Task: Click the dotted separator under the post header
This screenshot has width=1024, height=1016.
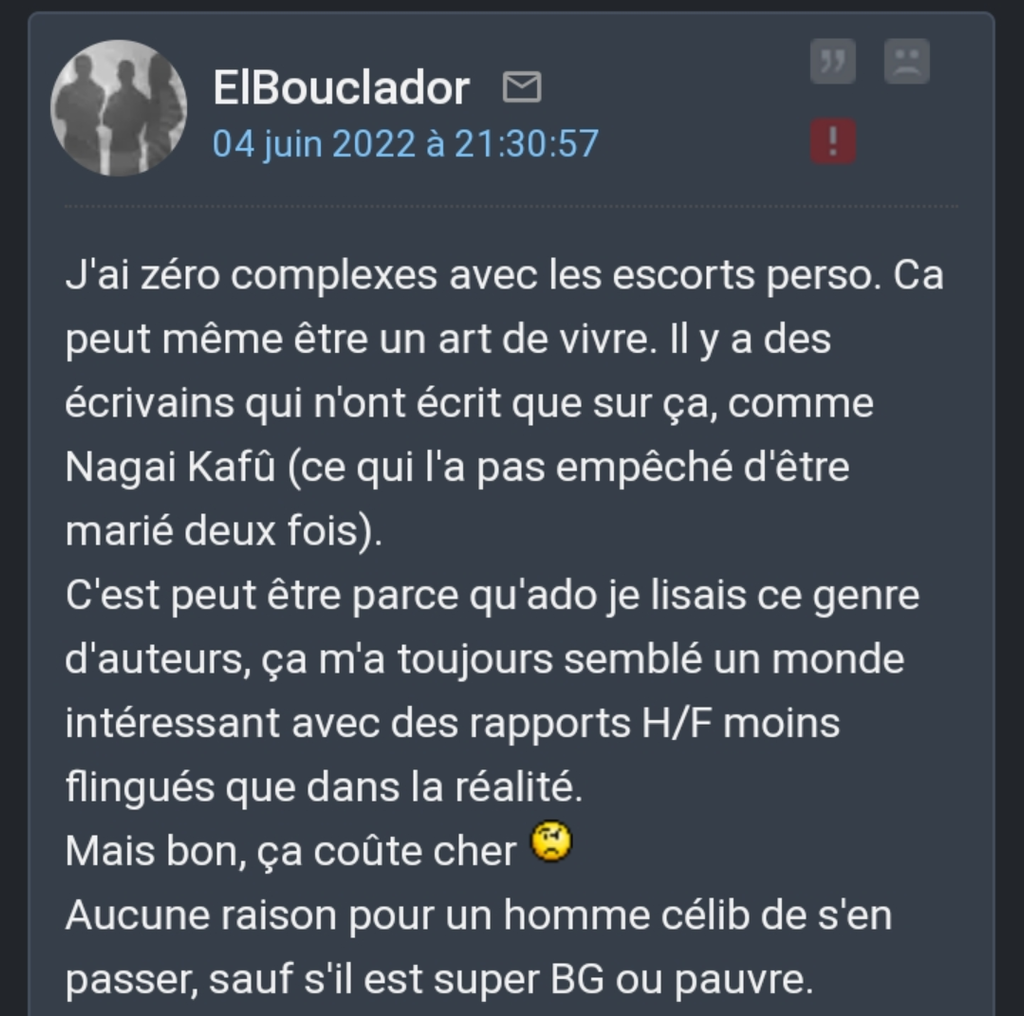Action: (x=511, y=206)
